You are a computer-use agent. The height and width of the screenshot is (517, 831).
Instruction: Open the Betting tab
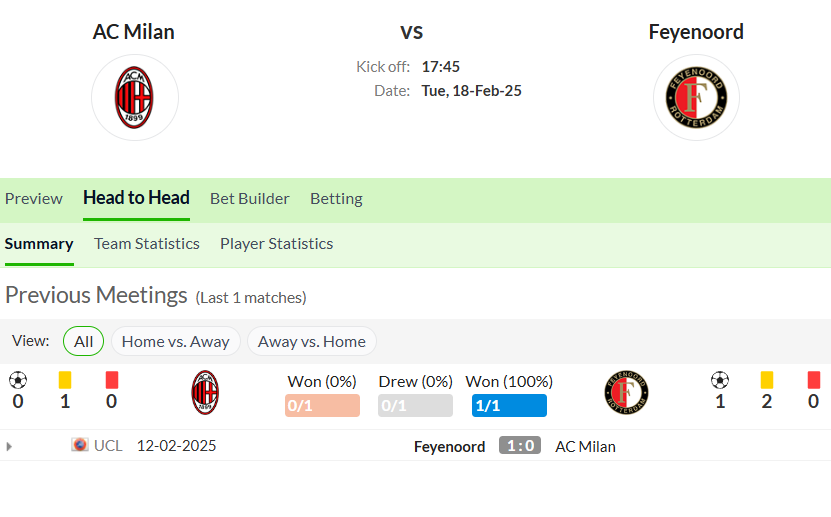pos(336,199)
